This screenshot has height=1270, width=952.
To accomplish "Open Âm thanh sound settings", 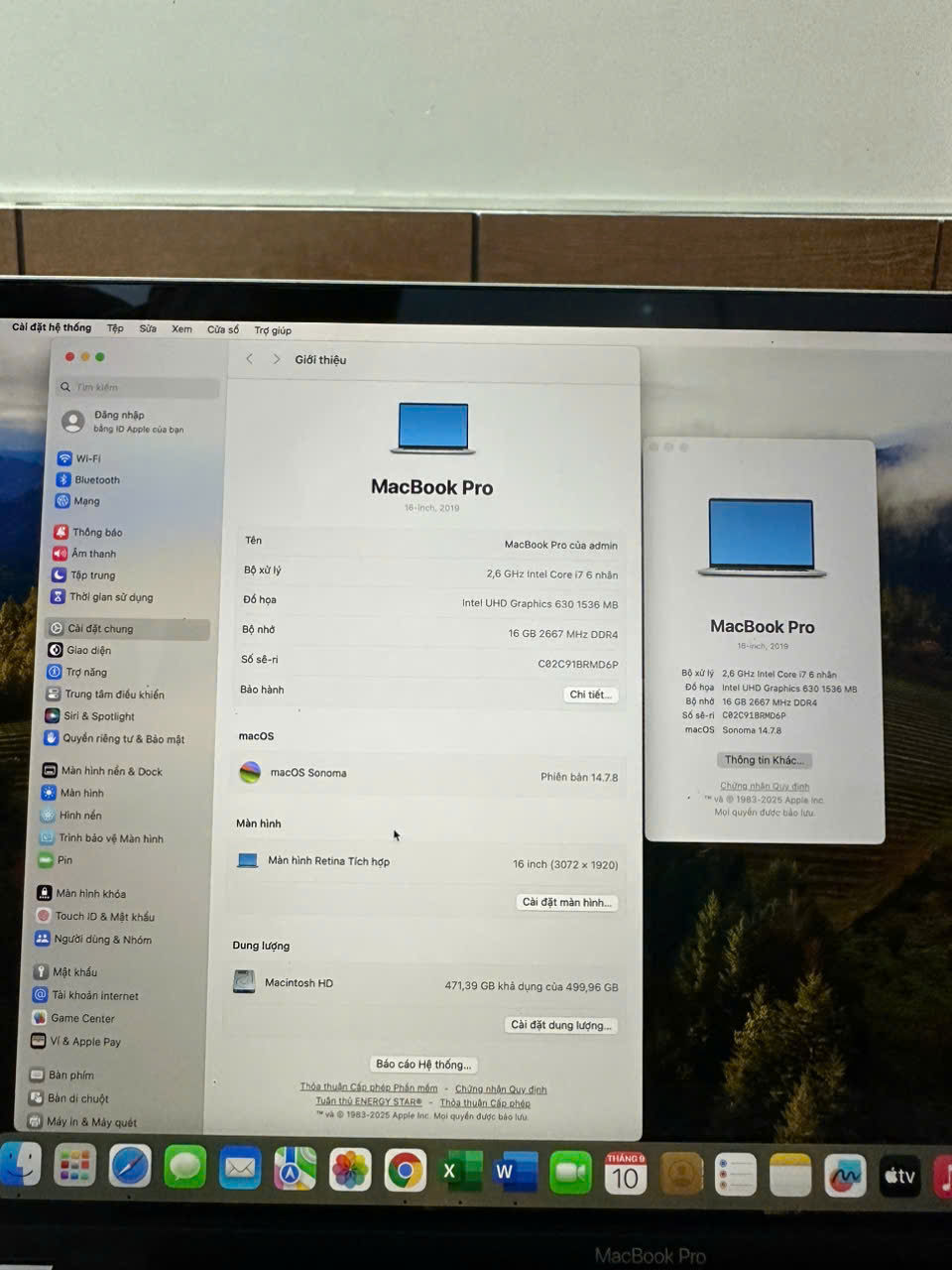I will 92,554.
